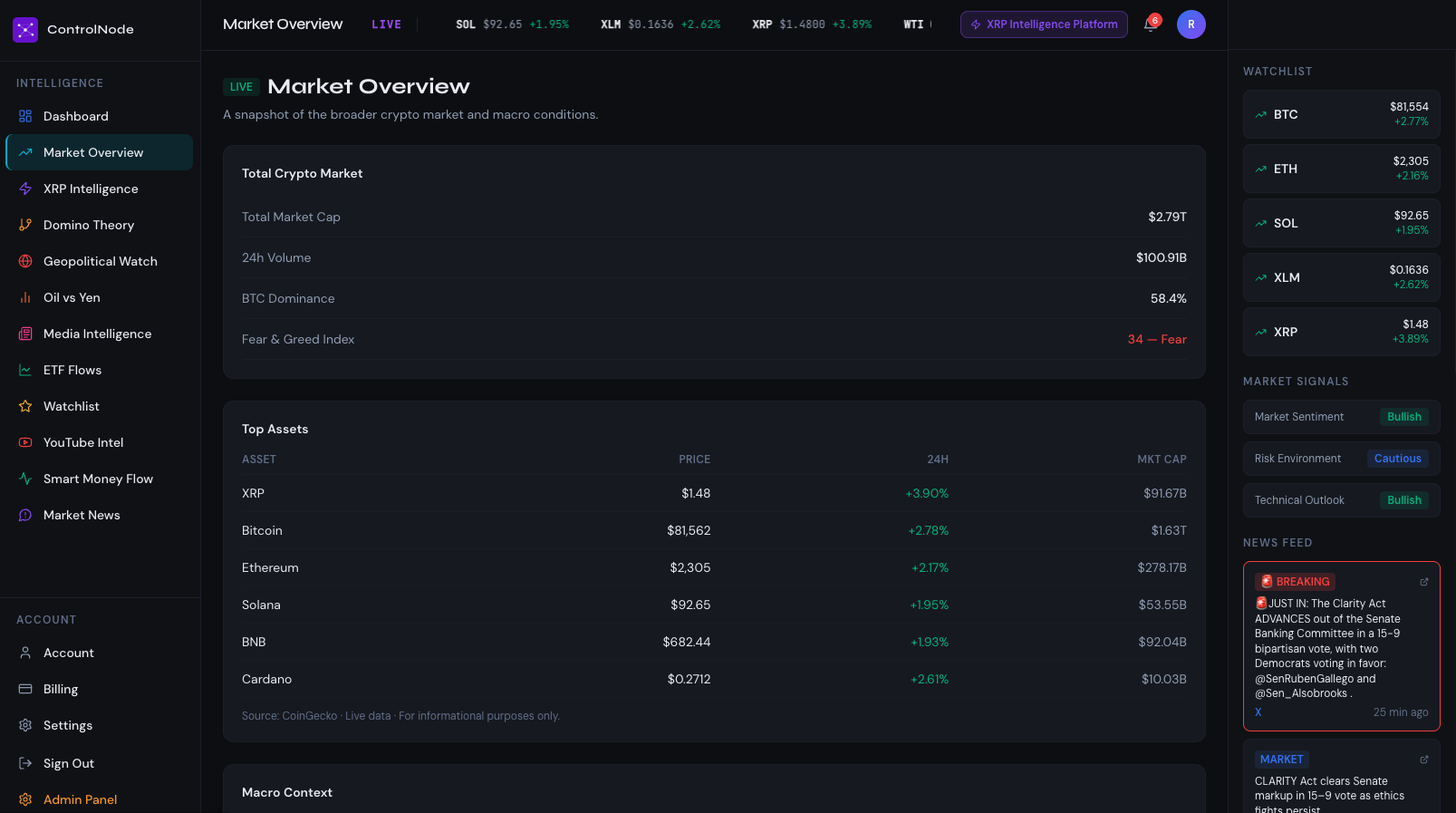Screen dimensions: 1456x813
Task: Click the XLM ticker in top bar
Action: (661, 24)
